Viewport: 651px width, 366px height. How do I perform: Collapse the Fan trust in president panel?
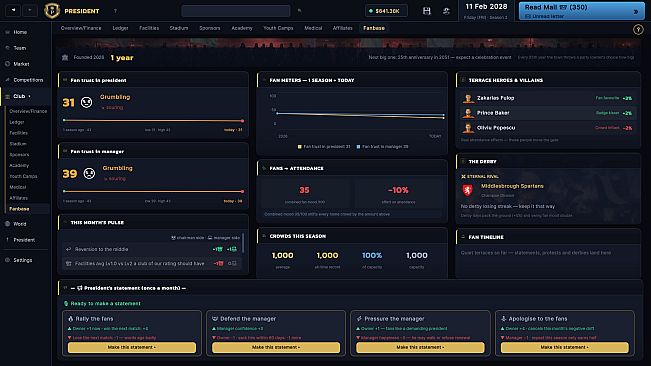[x=65, y=80]
